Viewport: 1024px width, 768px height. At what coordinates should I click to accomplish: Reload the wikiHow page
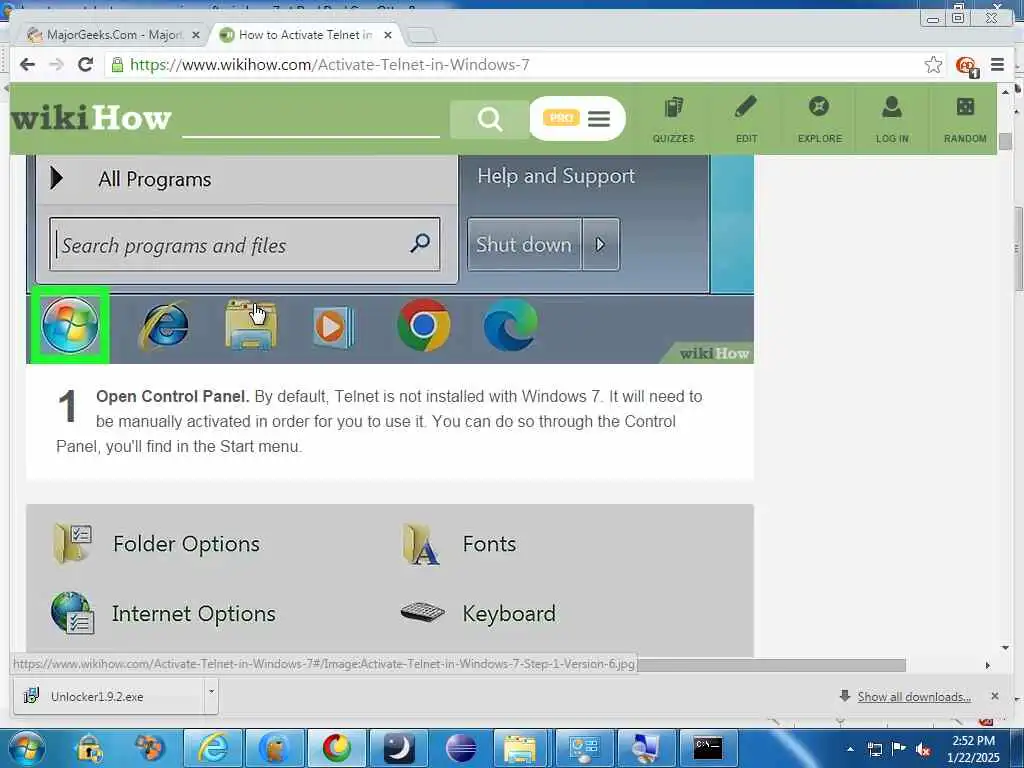(85, 65)
